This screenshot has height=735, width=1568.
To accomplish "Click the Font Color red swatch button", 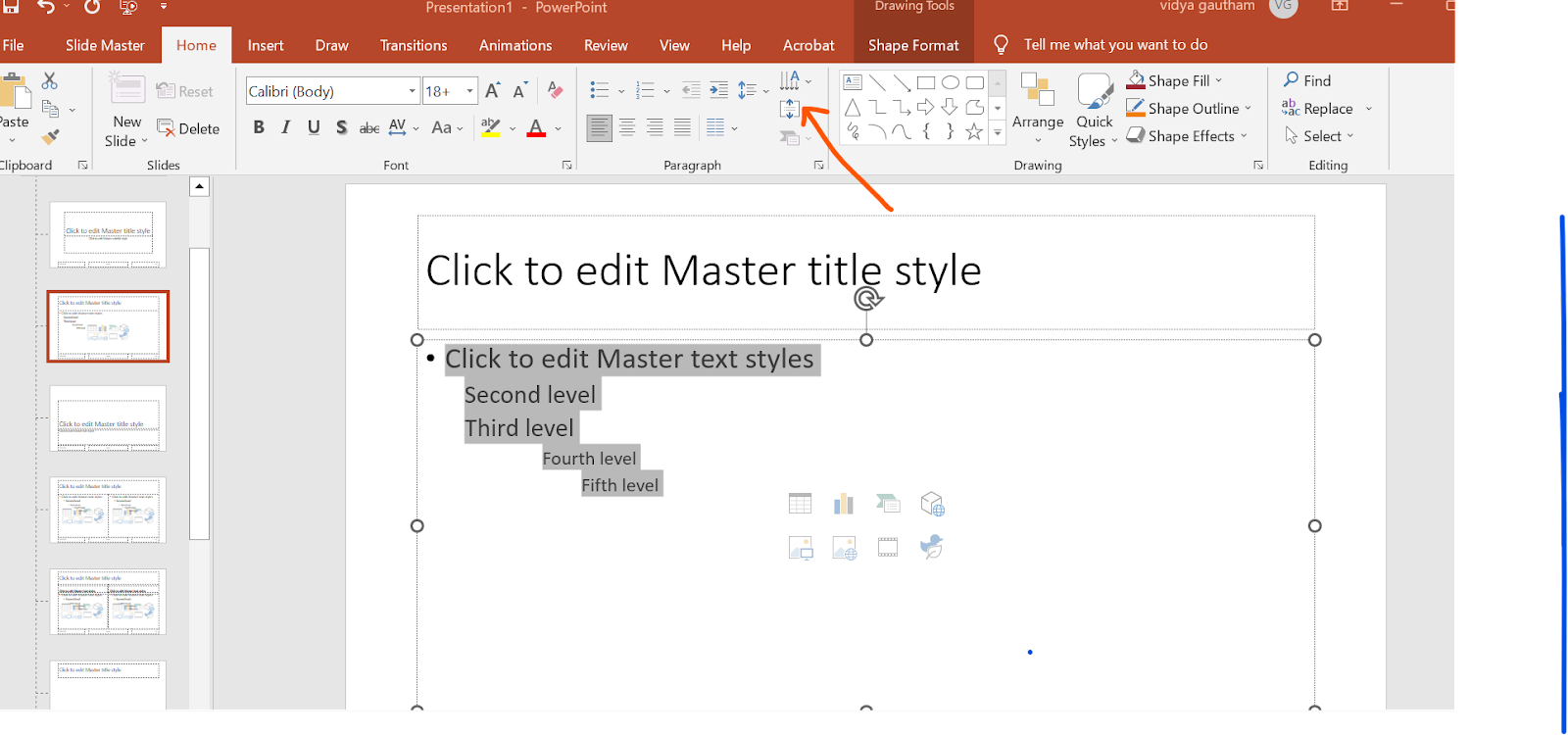I will click(536, 127).
